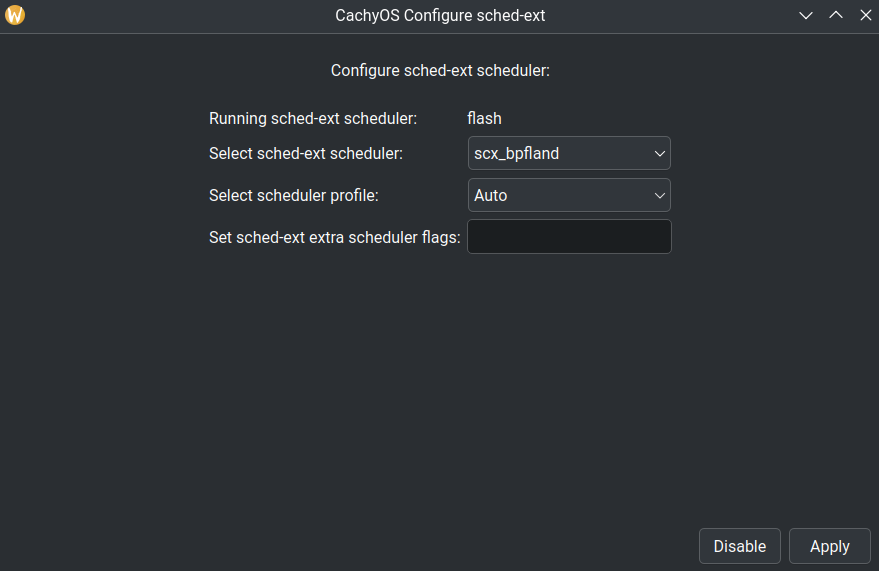Click the 'scx_bpfland' text in the combo box

pyautogui.click(x=516, y=153)
